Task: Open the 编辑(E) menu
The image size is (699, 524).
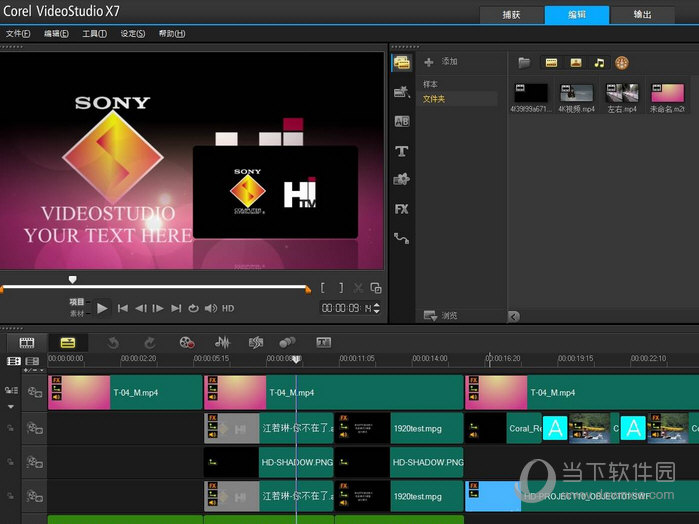Action: [56, 33]
